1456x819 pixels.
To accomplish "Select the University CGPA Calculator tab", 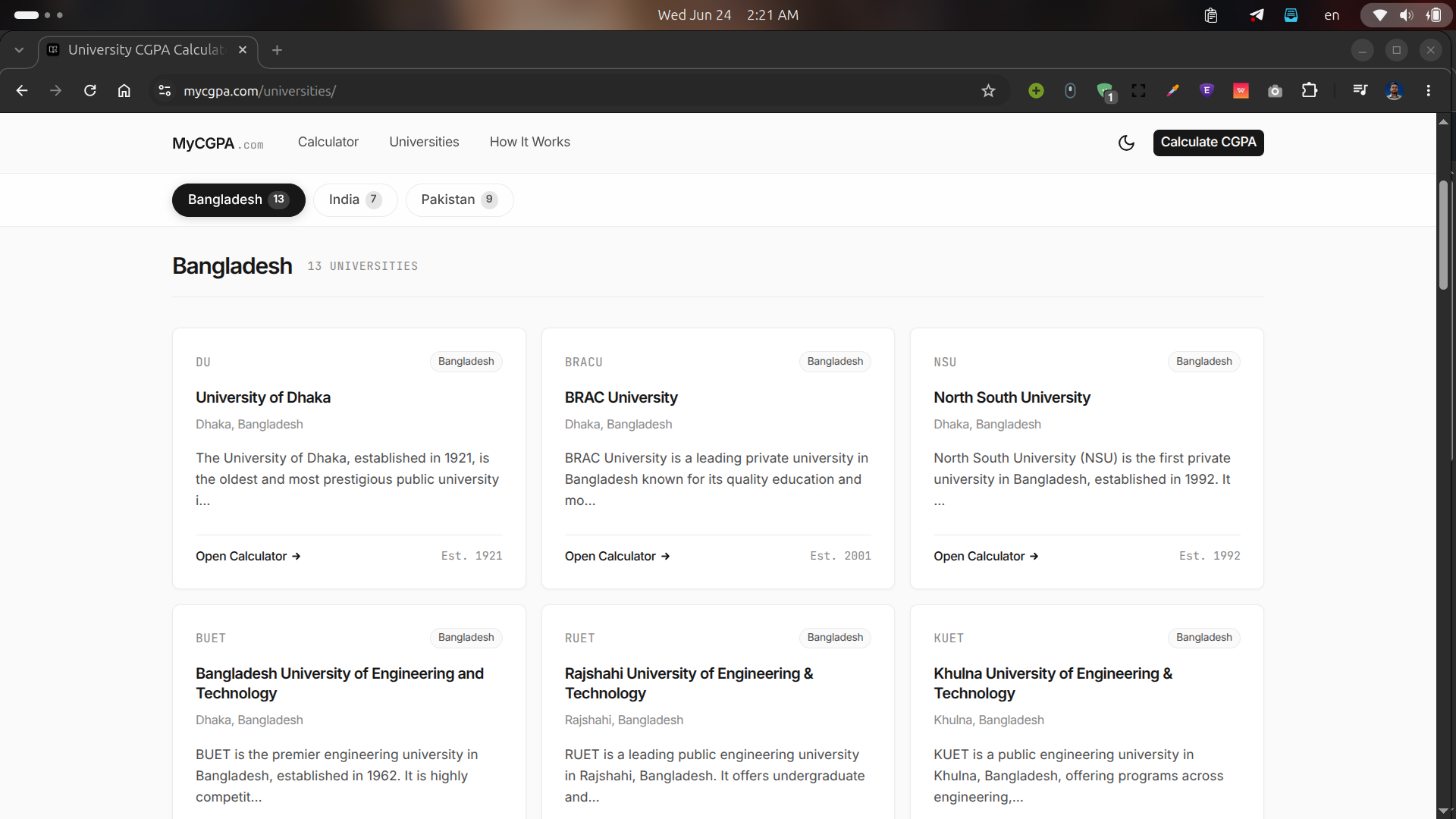I will coord(148,50).
